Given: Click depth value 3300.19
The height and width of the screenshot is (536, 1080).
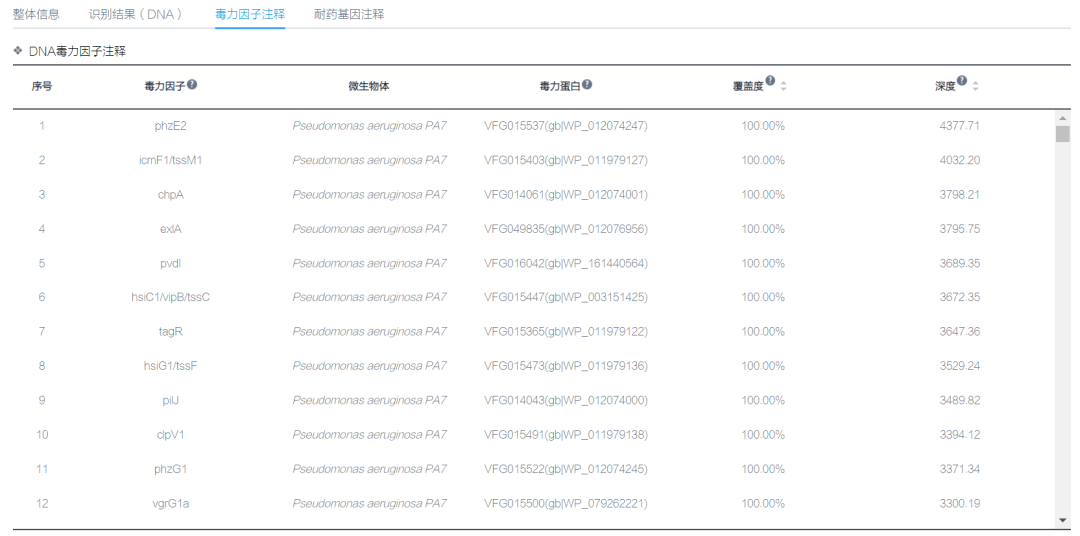Looking at the screenshot, I should pyautogui.click(x=959, y=504).
